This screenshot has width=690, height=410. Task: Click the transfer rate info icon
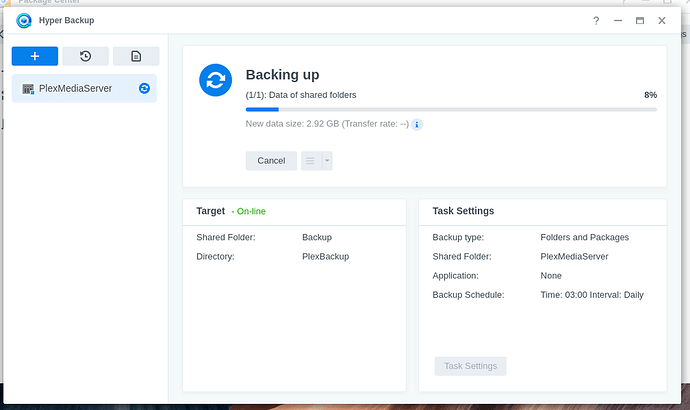[417, 124]
